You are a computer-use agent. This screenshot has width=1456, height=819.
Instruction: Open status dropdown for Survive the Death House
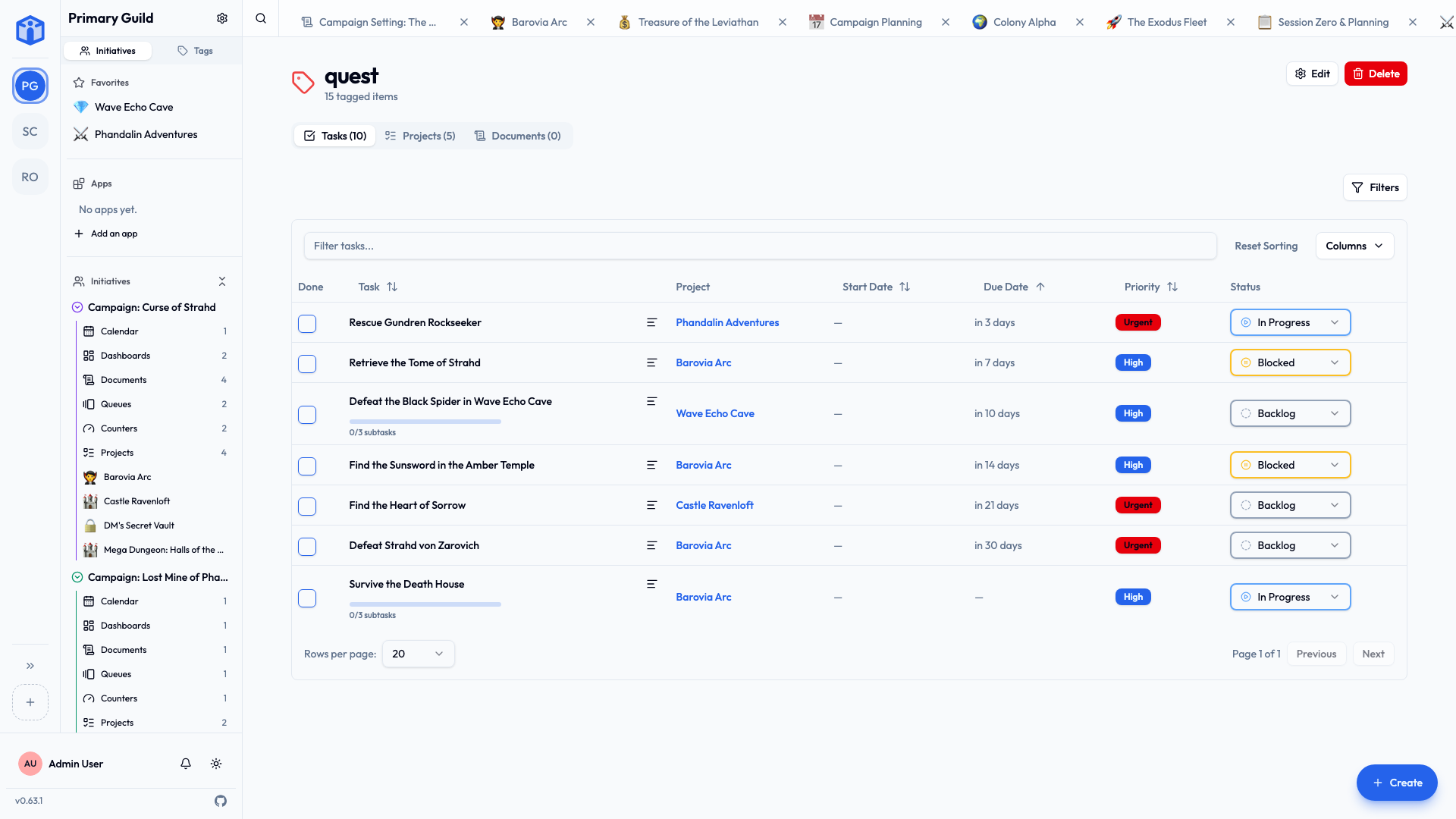pos(1290,597)
